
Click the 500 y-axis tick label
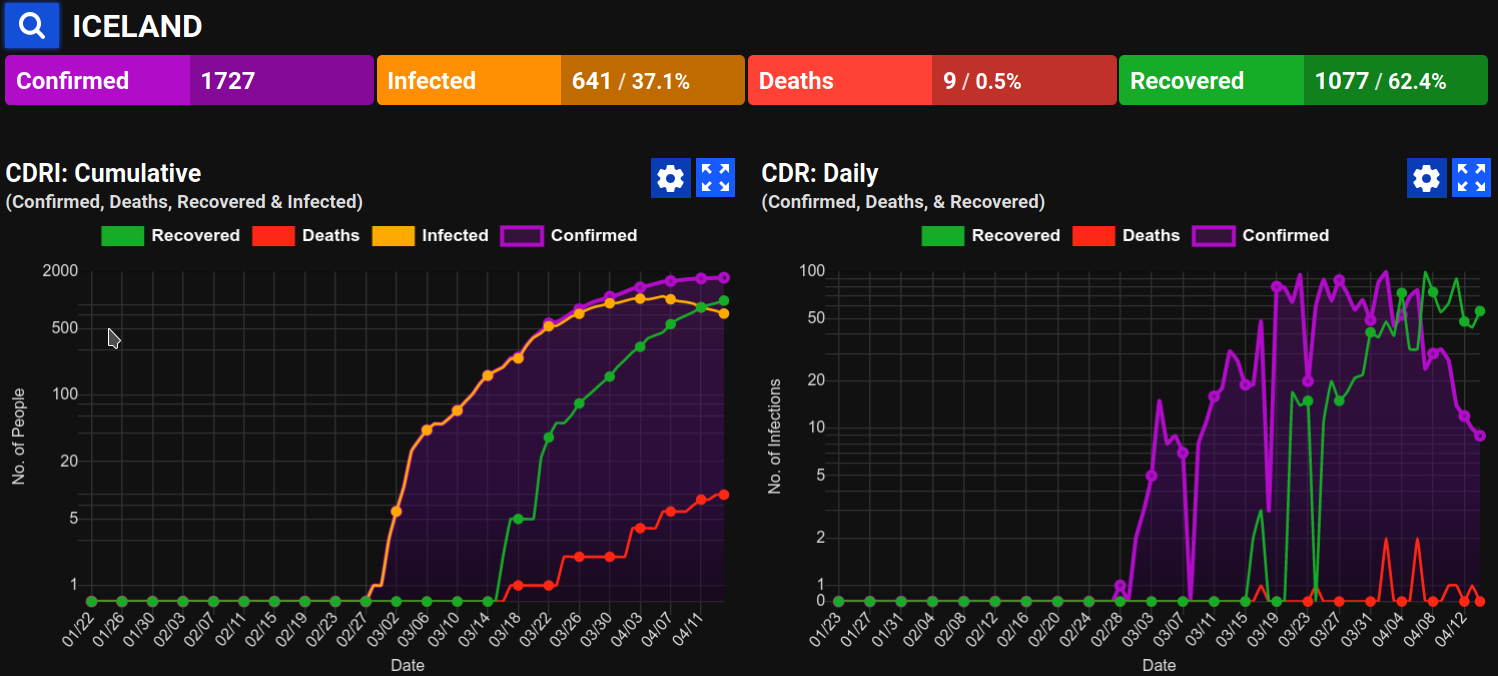pyautogui.click(x=66, y=328)
